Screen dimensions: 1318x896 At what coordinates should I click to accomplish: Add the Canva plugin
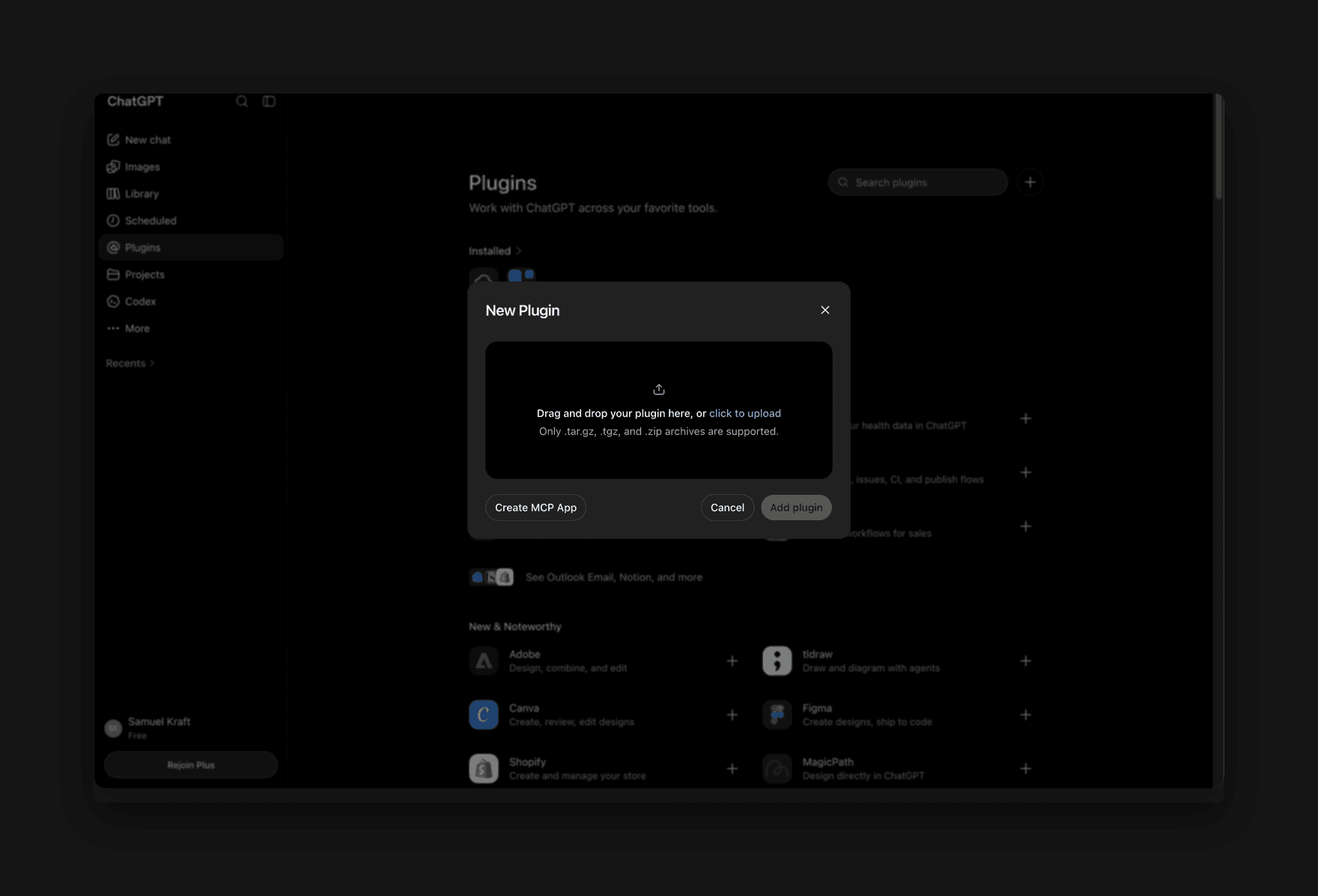732,715
